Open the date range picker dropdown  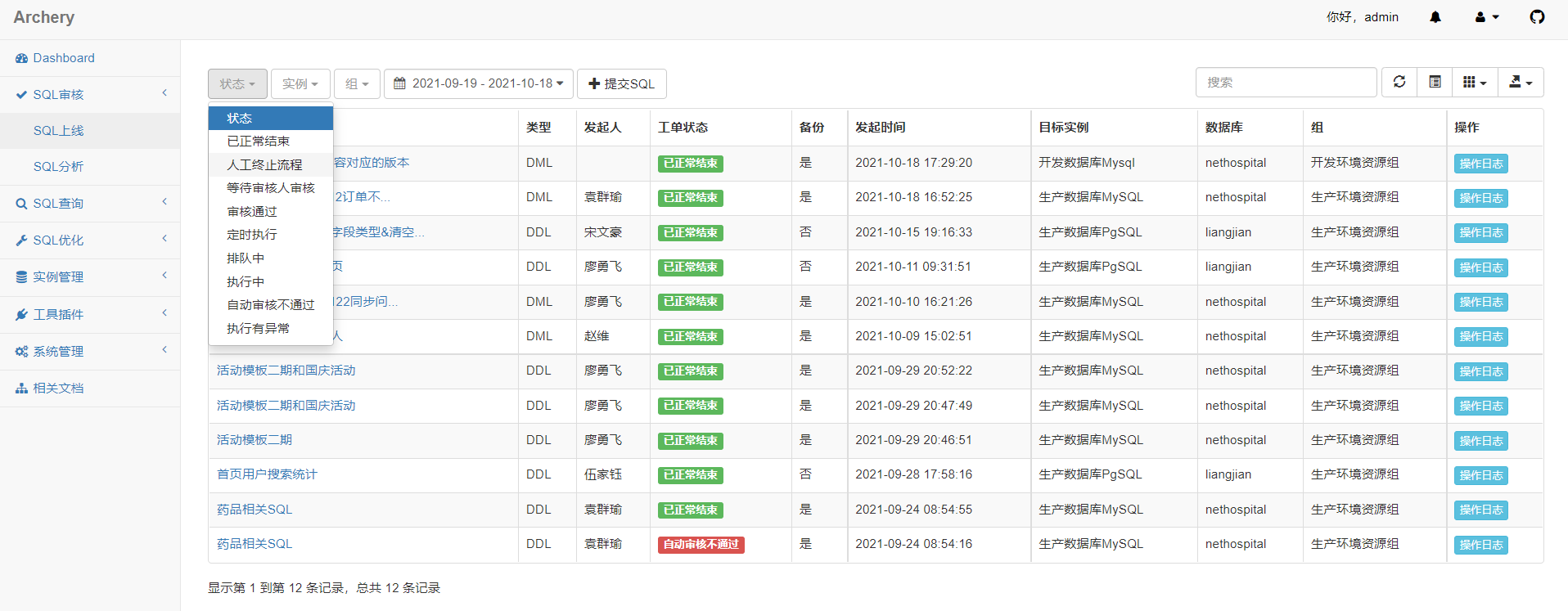pyautogui.click(x=479, y=83)
